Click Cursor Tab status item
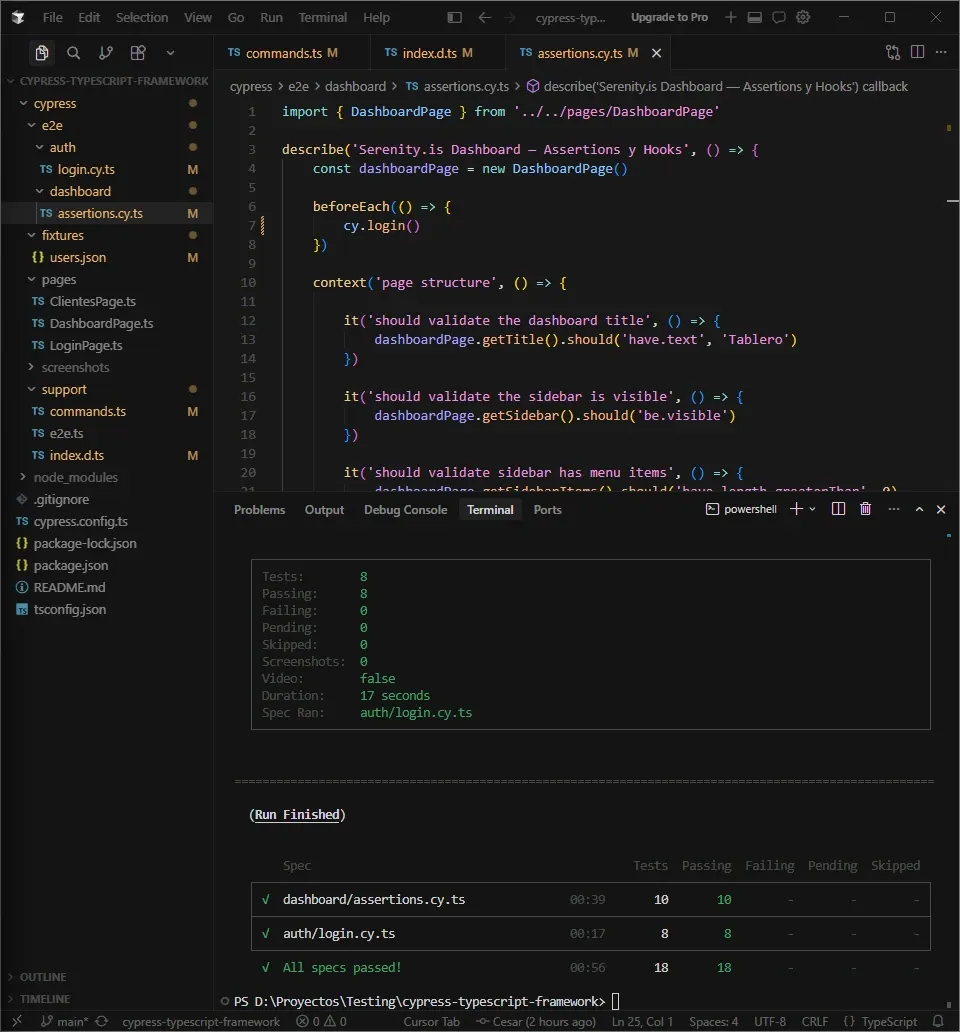Screen dimensions: 960x1032 click(431, 1021)
